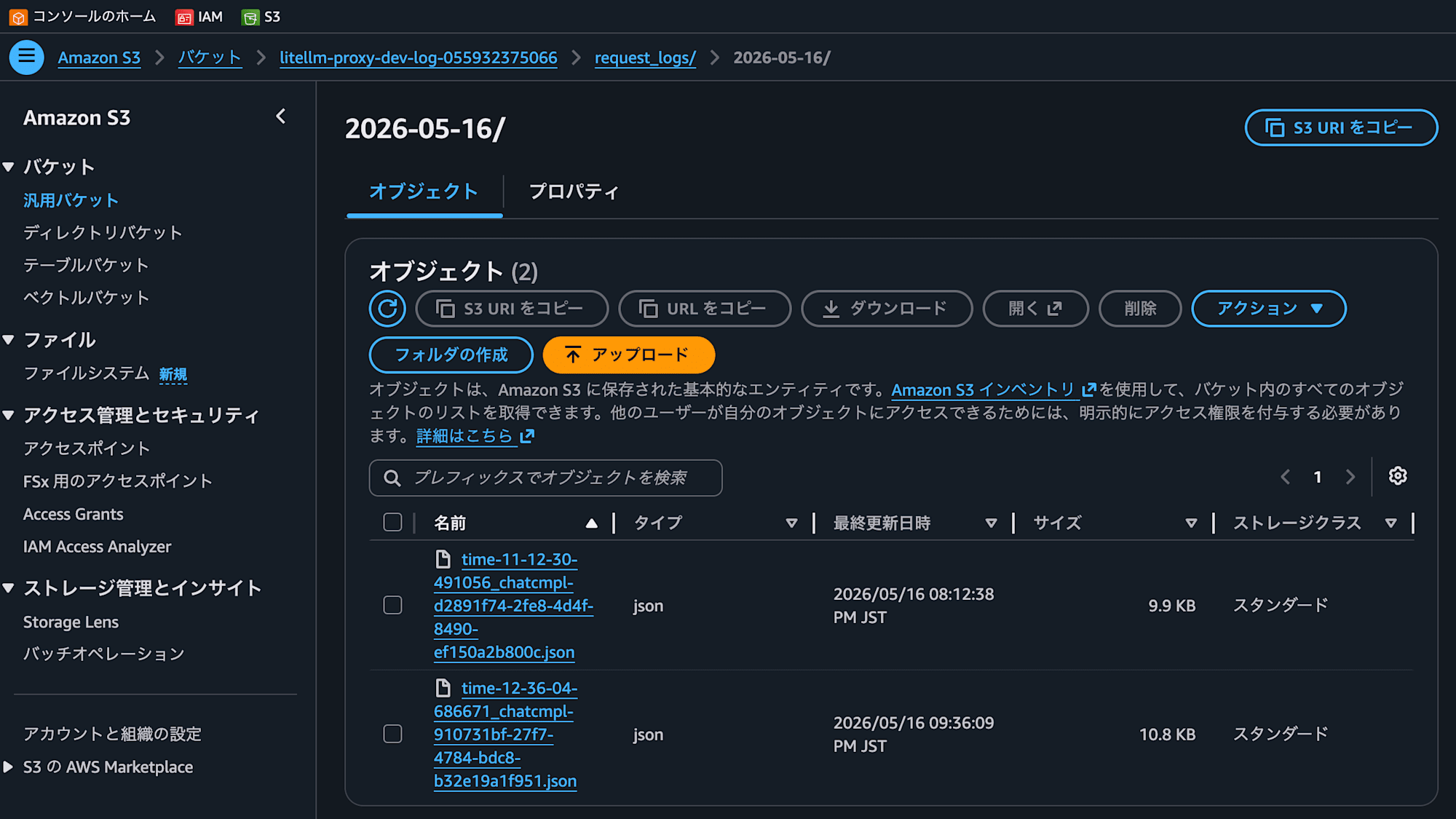Click the orange アップロード button

[x=629, y=355]
